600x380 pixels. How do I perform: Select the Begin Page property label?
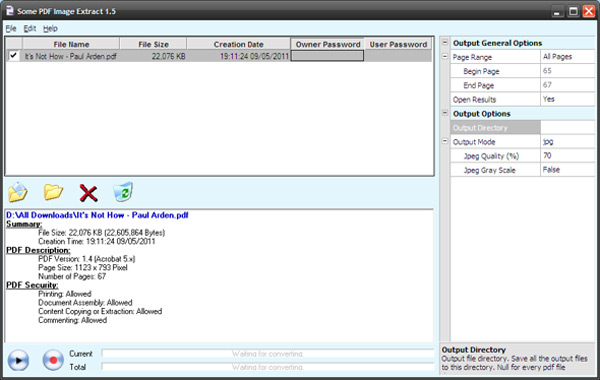point(496,71)
